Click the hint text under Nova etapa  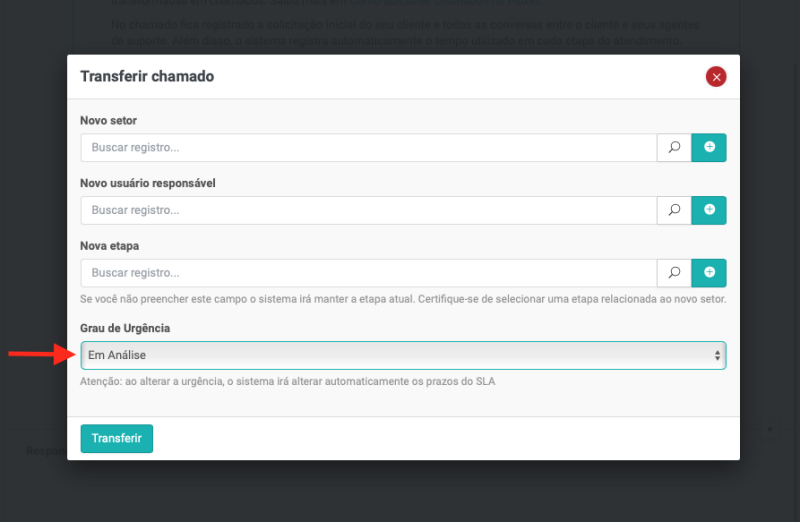[x=403, y=299]
